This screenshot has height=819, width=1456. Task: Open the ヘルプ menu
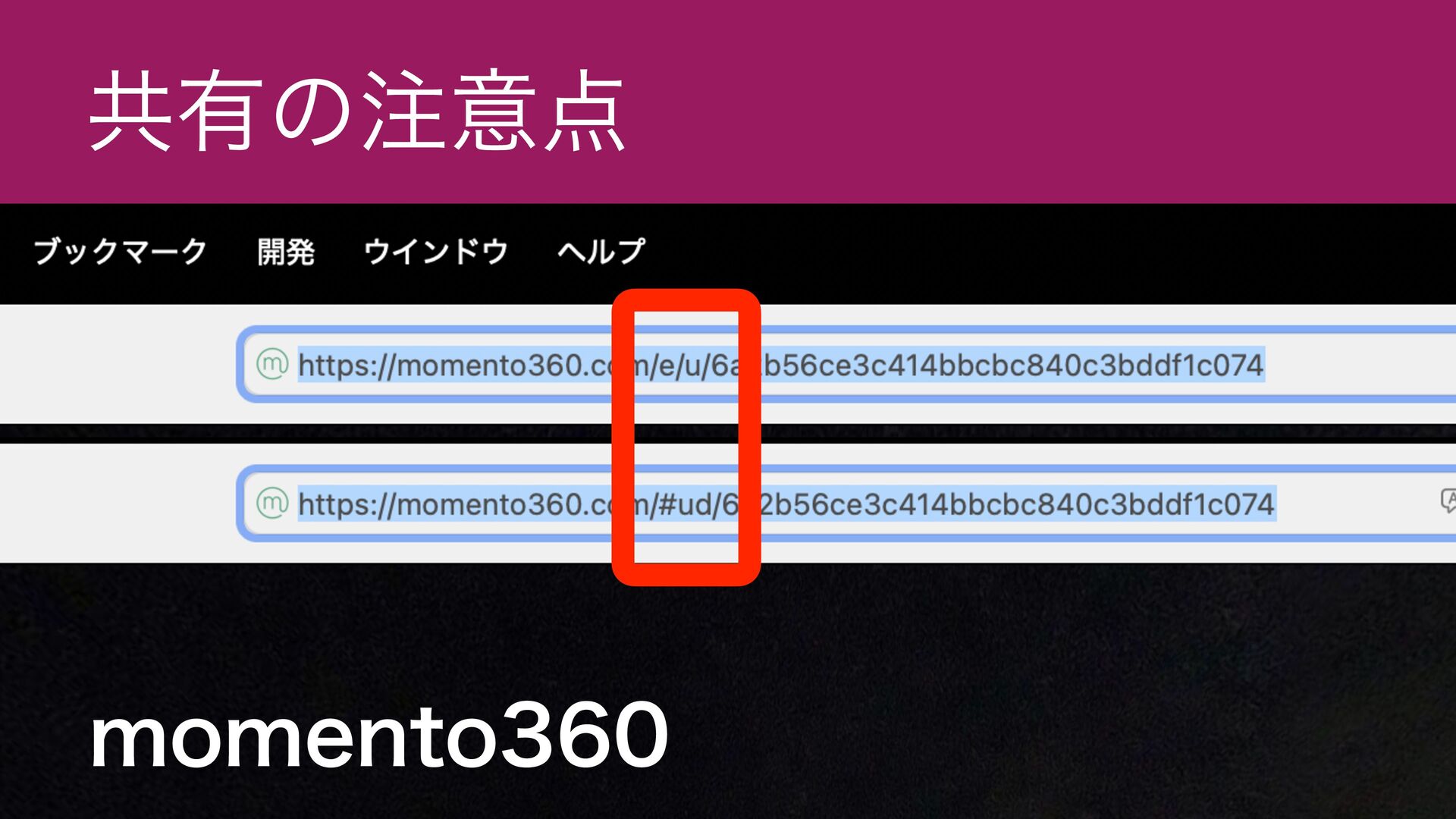click(601, 251)
